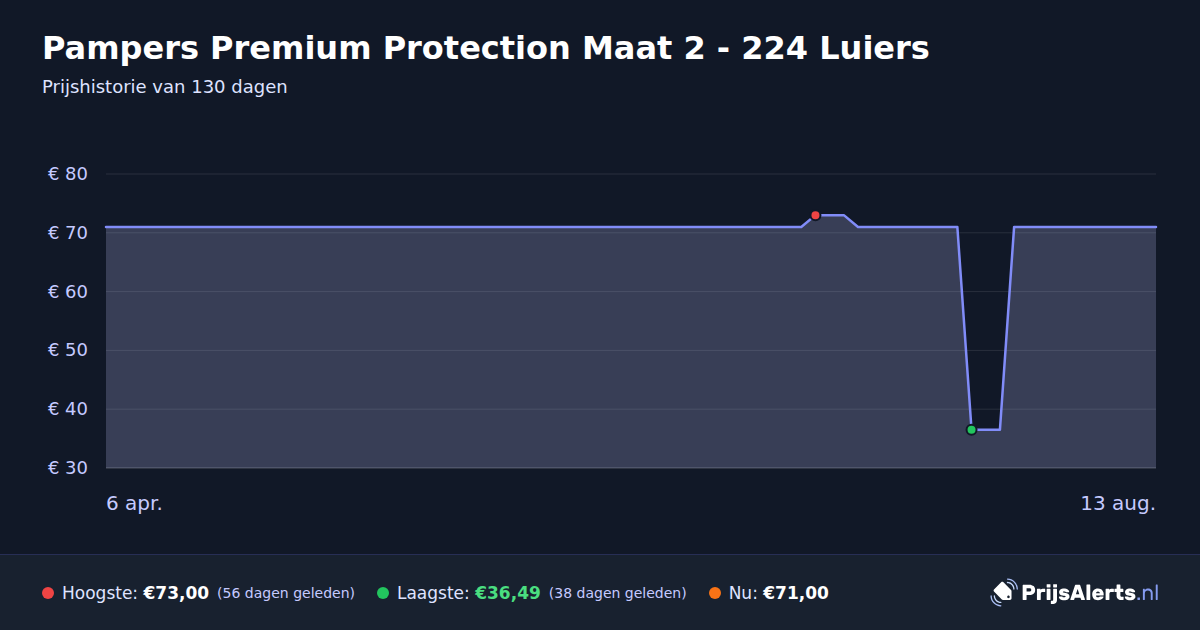Click the product title Pampers Premium Protection
Screen dimensions: 1200x630
[x=486, y=48]
